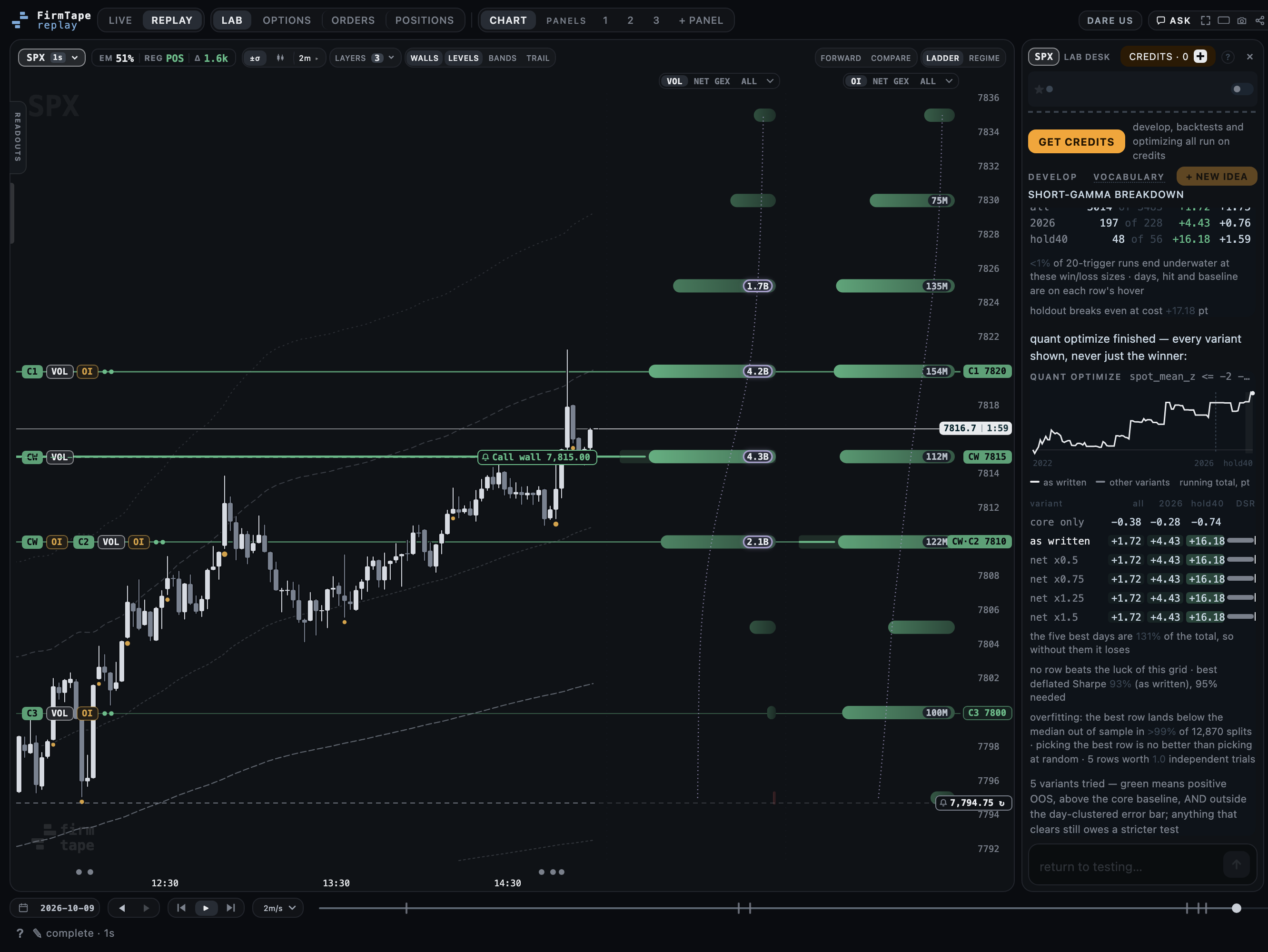Open the Lab Desk help question mark
Screen dimensions: 1268x952
(1227, 57)
